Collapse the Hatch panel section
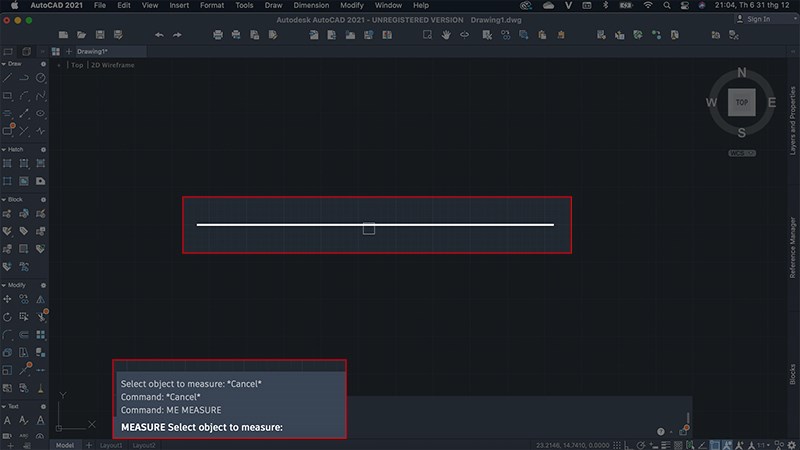 point(4,149)
